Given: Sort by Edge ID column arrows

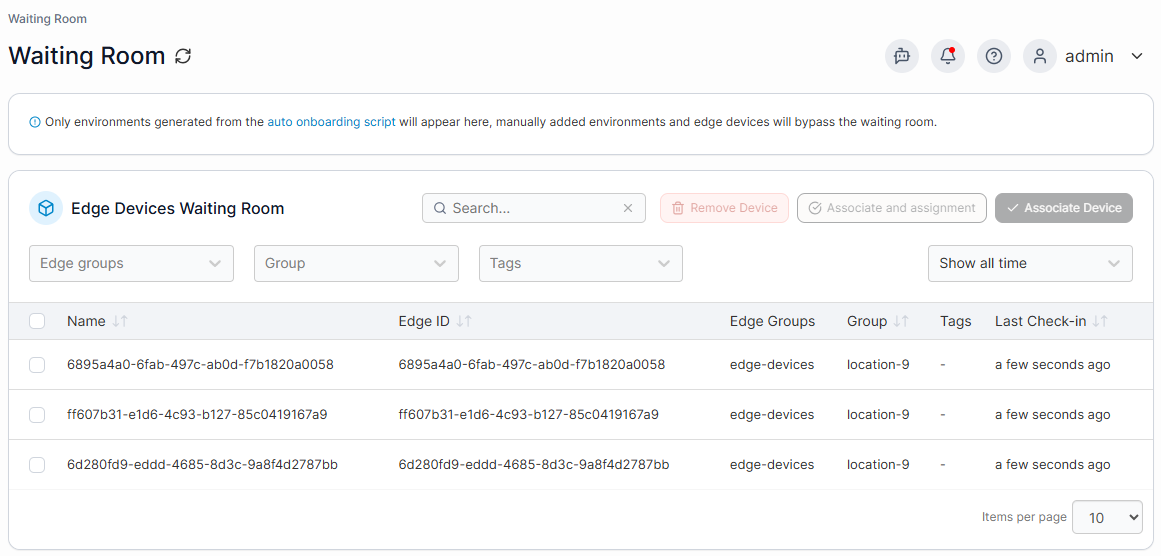Looking at the screenshot, I should click(464, 321).
